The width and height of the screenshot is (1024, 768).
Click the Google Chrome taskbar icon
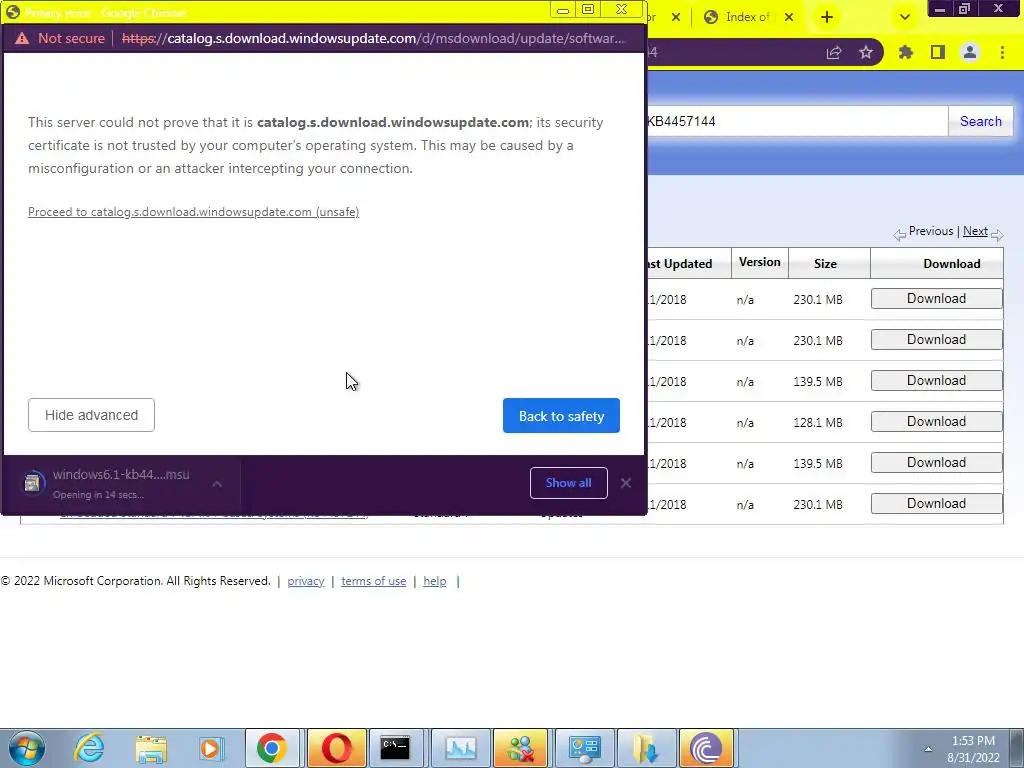click(272, 748)
